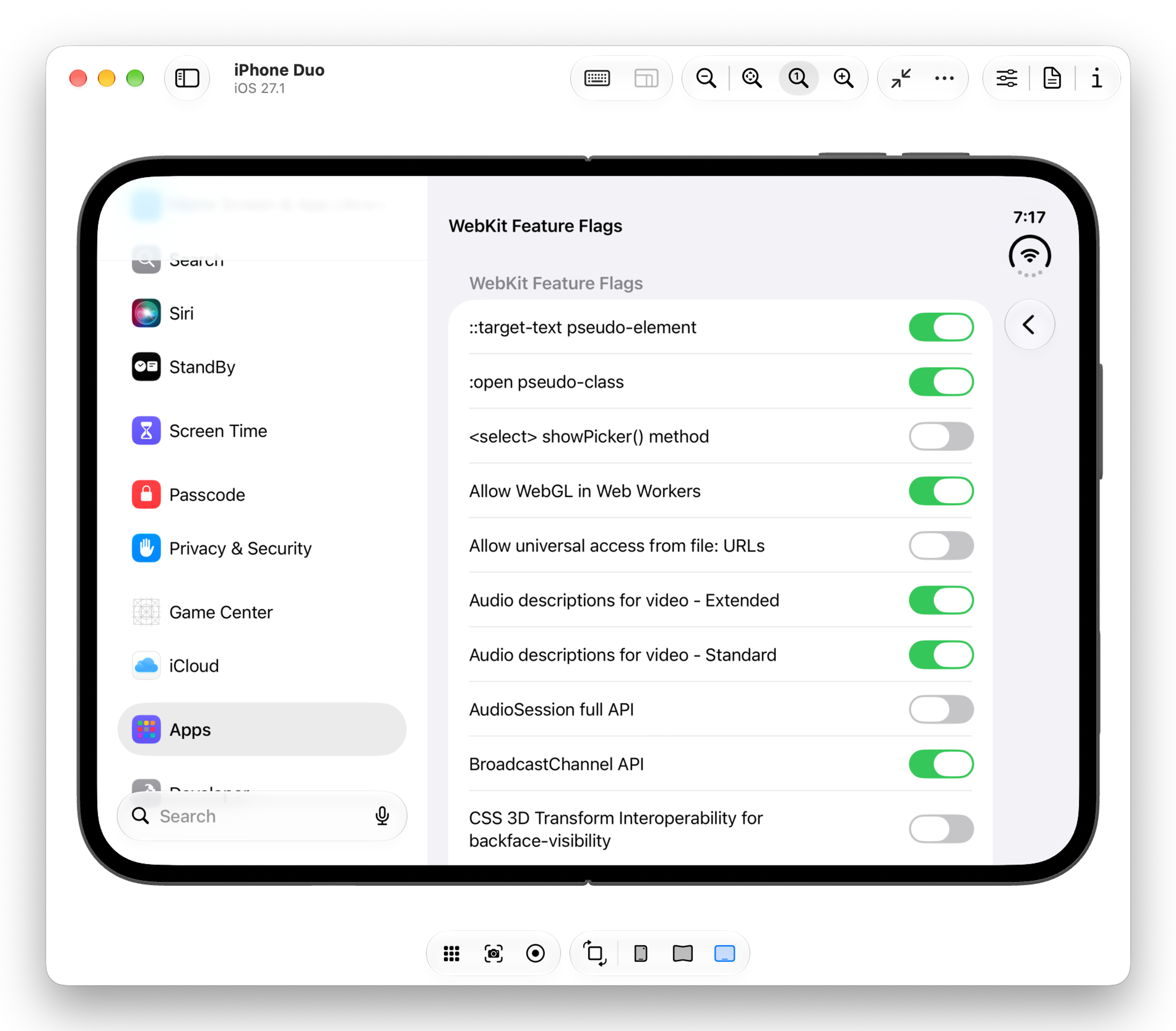Select Apps in settings sidebar
The height and width of the screenshot is (1031, 1176).
point(262,729)
